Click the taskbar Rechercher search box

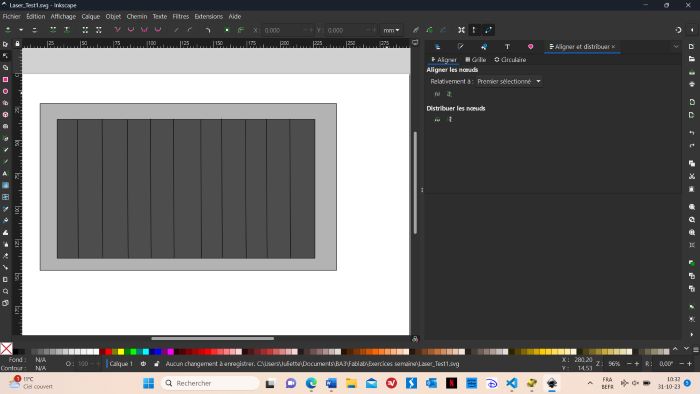click(210, 383)
